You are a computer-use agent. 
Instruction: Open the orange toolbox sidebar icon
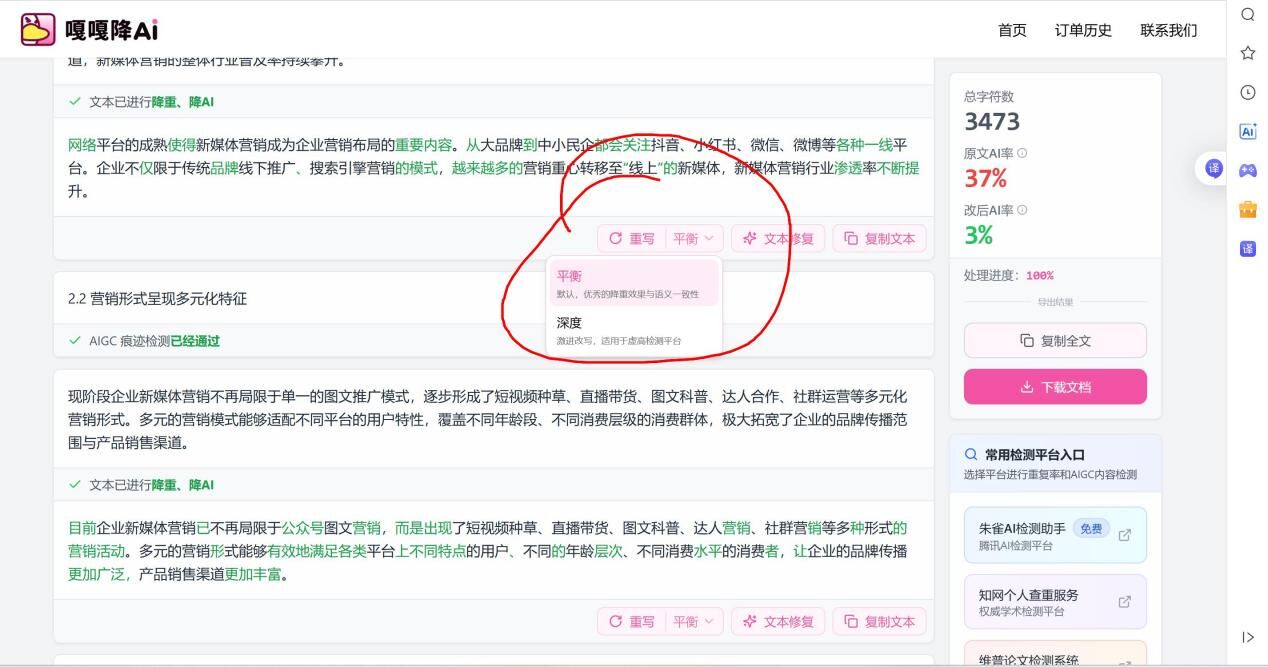pos(1248,209)
